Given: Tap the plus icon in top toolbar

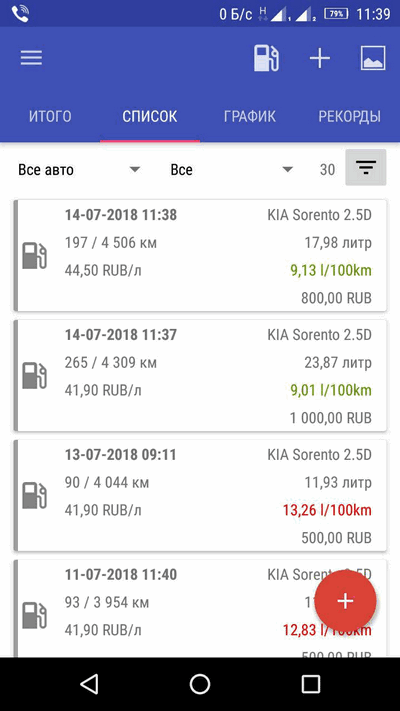Looking at the screenshot, I should pos(320,58).
